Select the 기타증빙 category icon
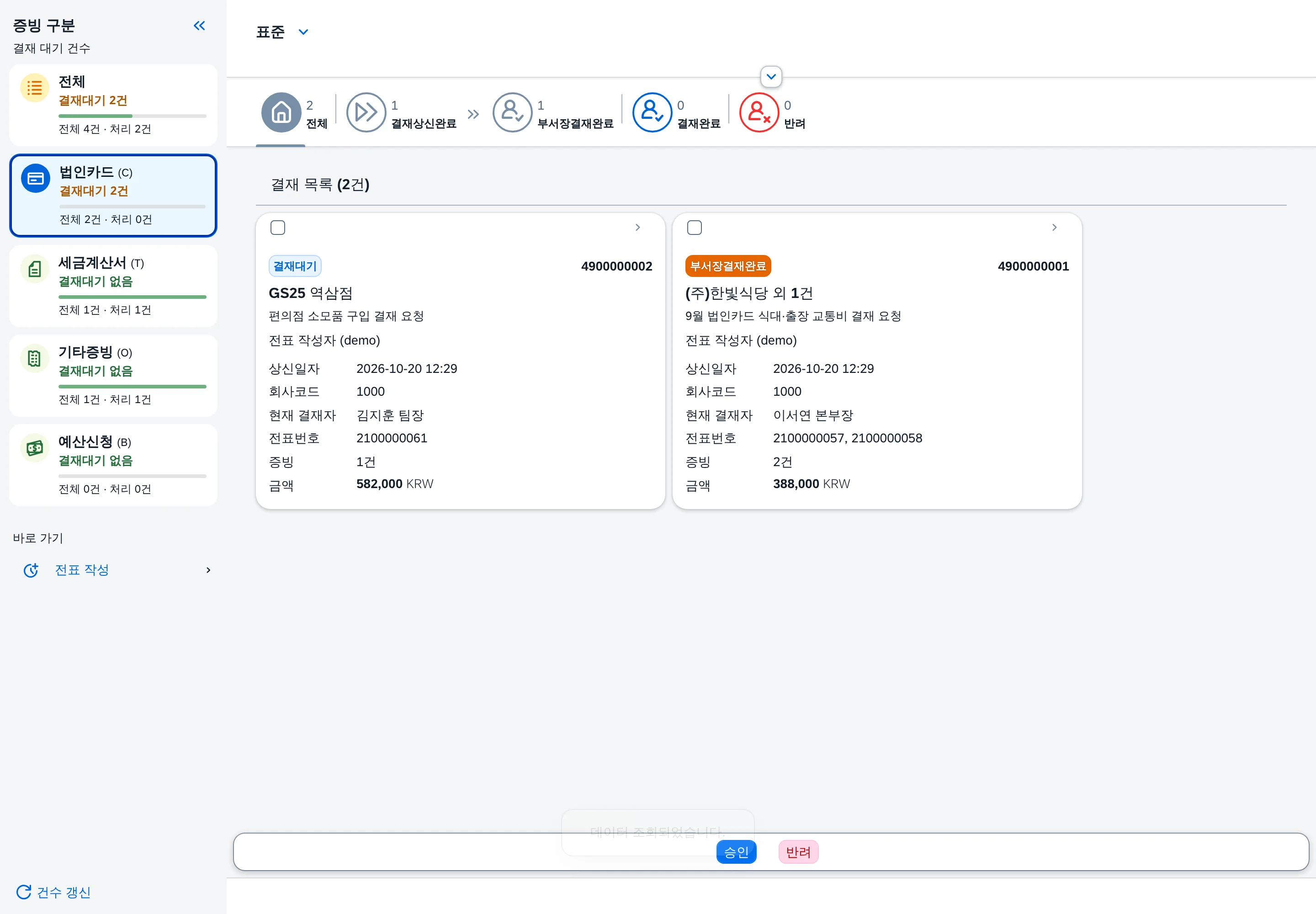The width and height of the screenshot is (1316, 914). (x=35, y=358)
